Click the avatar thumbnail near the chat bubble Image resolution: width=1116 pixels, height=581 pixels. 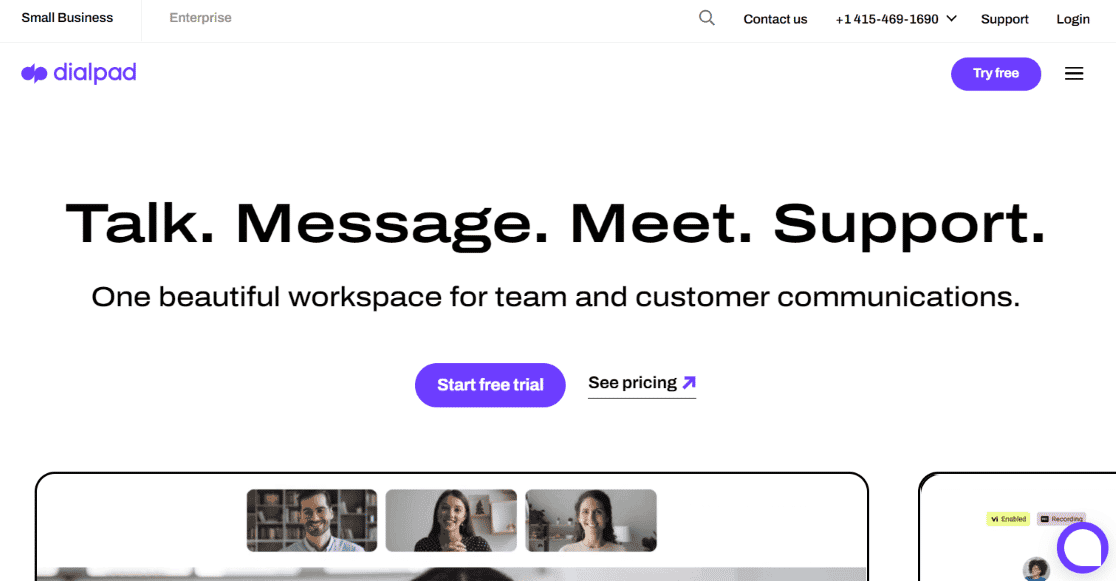pyautogui.click(x=1036, y=567)
